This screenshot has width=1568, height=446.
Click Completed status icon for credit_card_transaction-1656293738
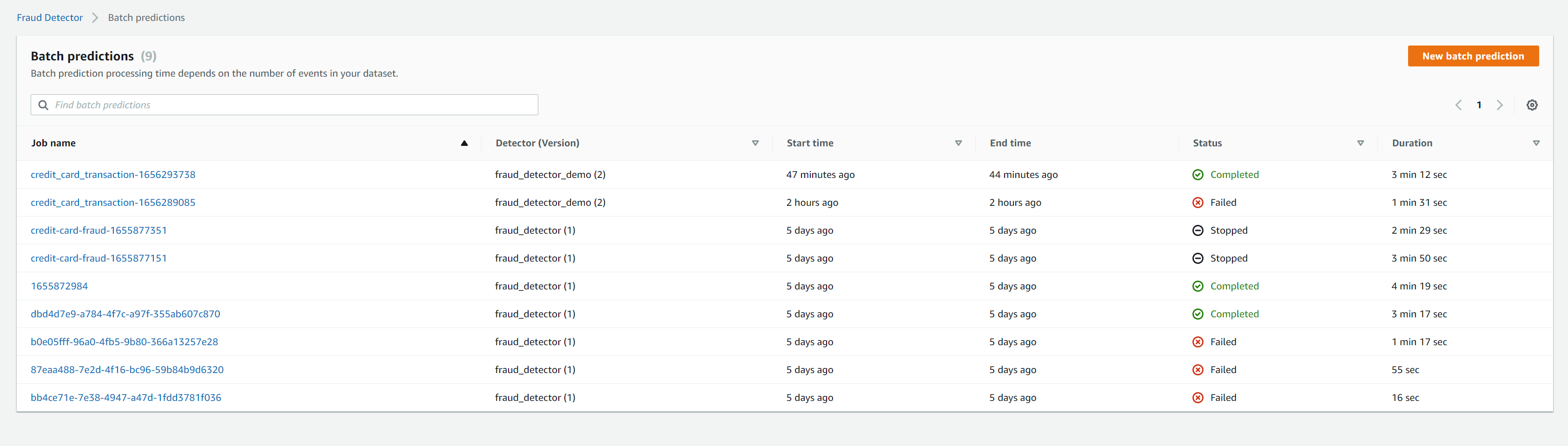click(x=1198, y=175)
